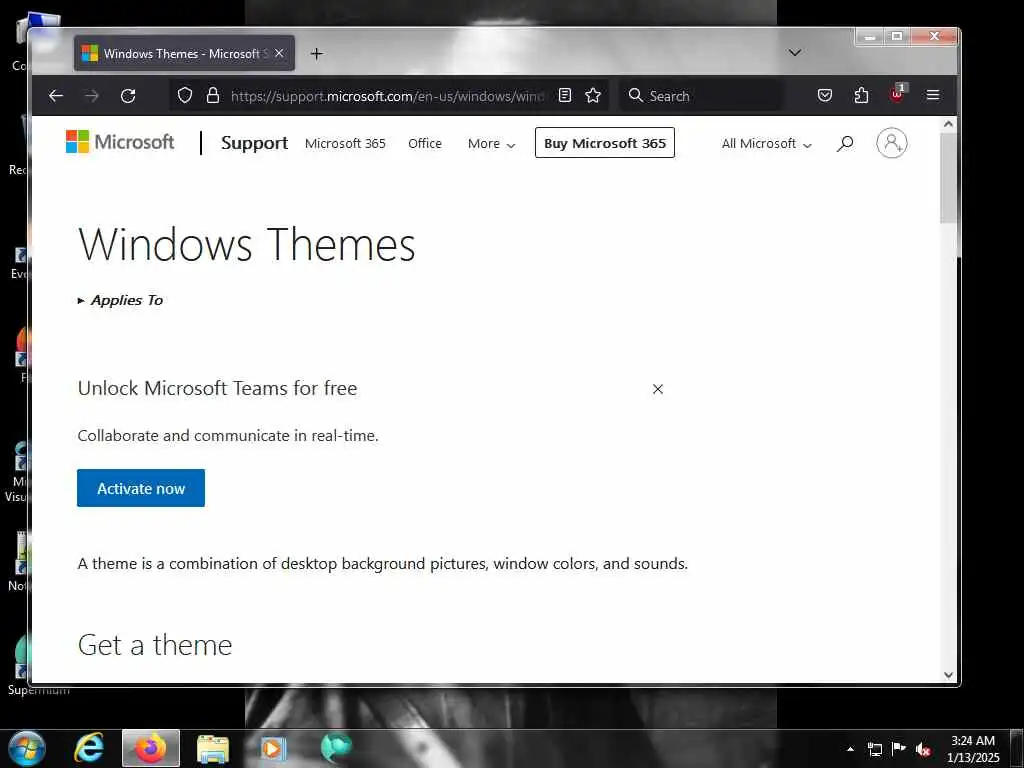Click the Microsoft logo on the page
Image resolution: width=1024 pixels, height=768 pixels.
[120, 142]
